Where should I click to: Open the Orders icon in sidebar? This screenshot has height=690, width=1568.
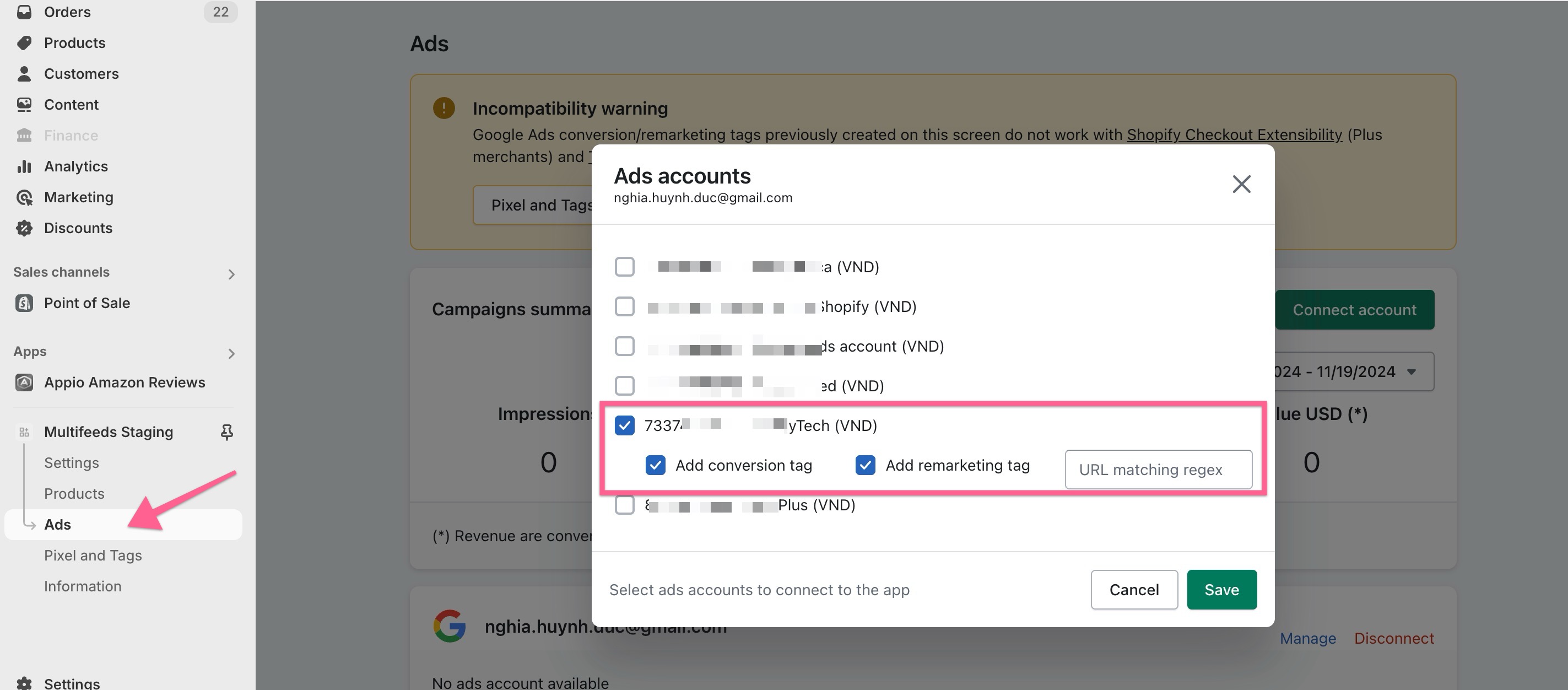point(24,12)
